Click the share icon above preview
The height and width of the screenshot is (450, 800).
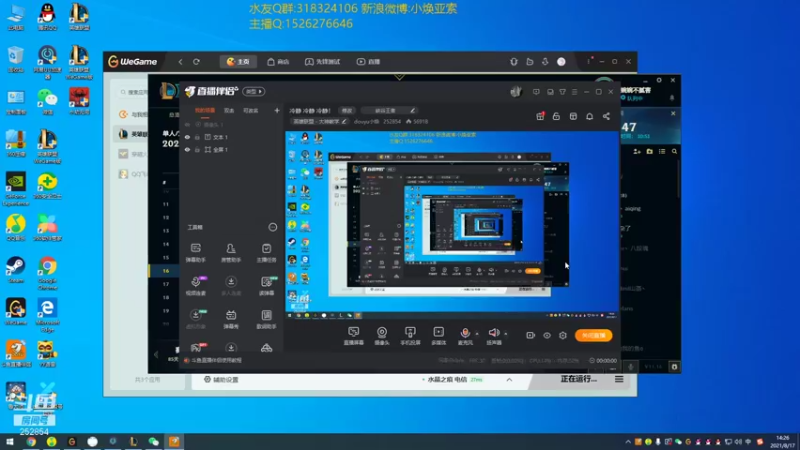point(606,116)
